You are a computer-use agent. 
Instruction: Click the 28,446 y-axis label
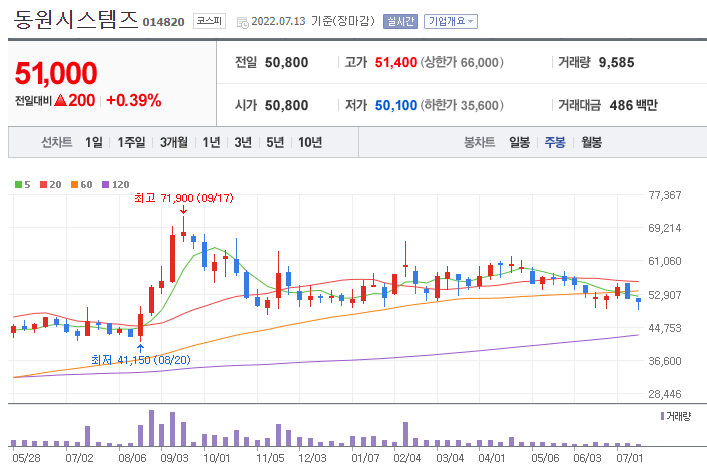click(x=665, y=394)
